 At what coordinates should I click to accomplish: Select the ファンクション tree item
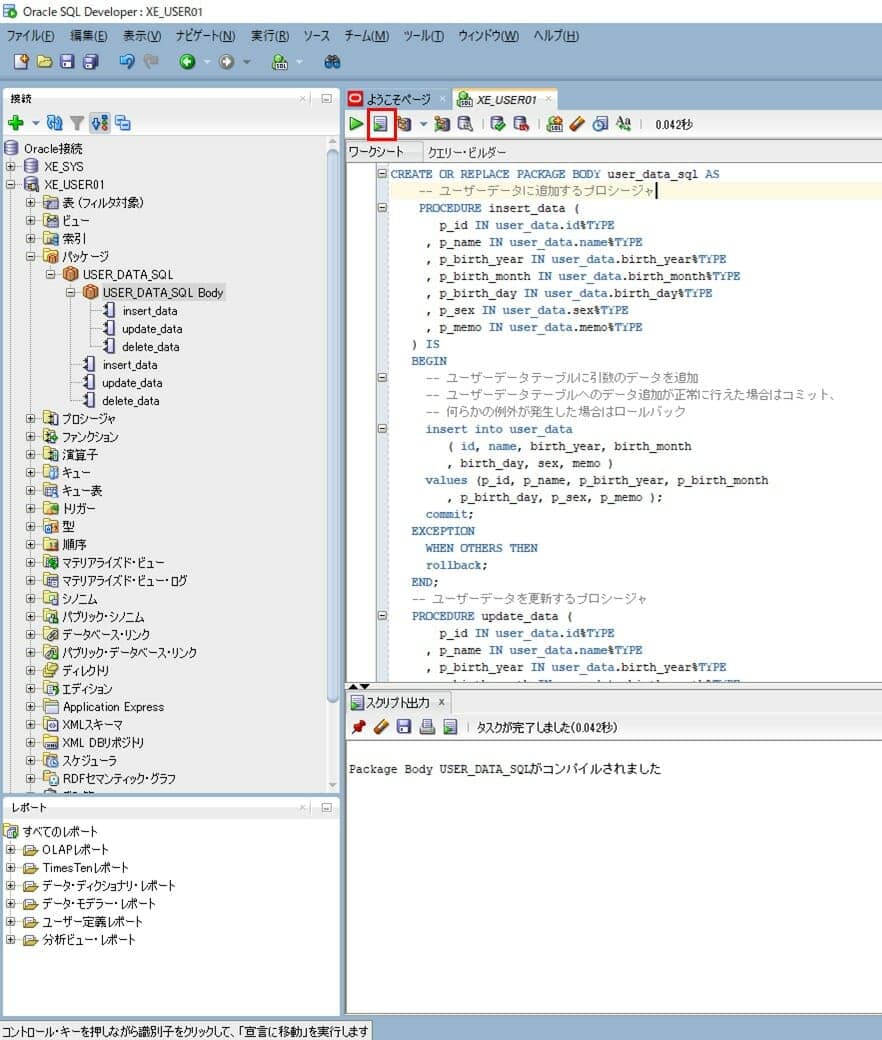(x=90, y=436)
